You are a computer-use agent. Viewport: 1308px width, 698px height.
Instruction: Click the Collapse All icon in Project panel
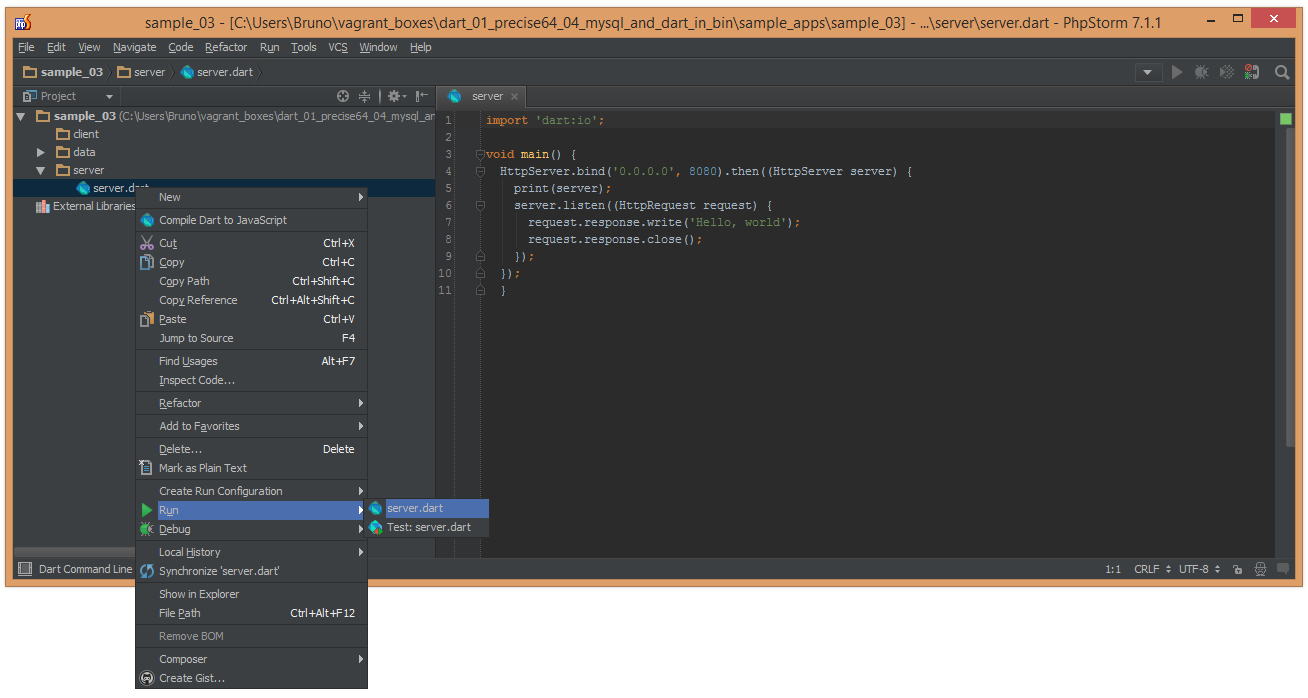(365, 96)
